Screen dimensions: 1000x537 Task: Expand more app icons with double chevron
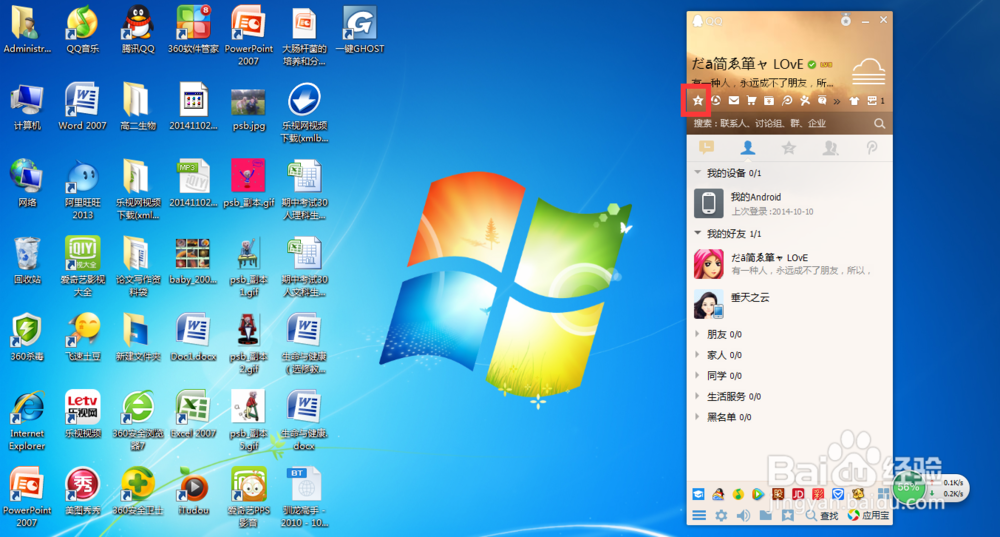(x=837, y=101)
